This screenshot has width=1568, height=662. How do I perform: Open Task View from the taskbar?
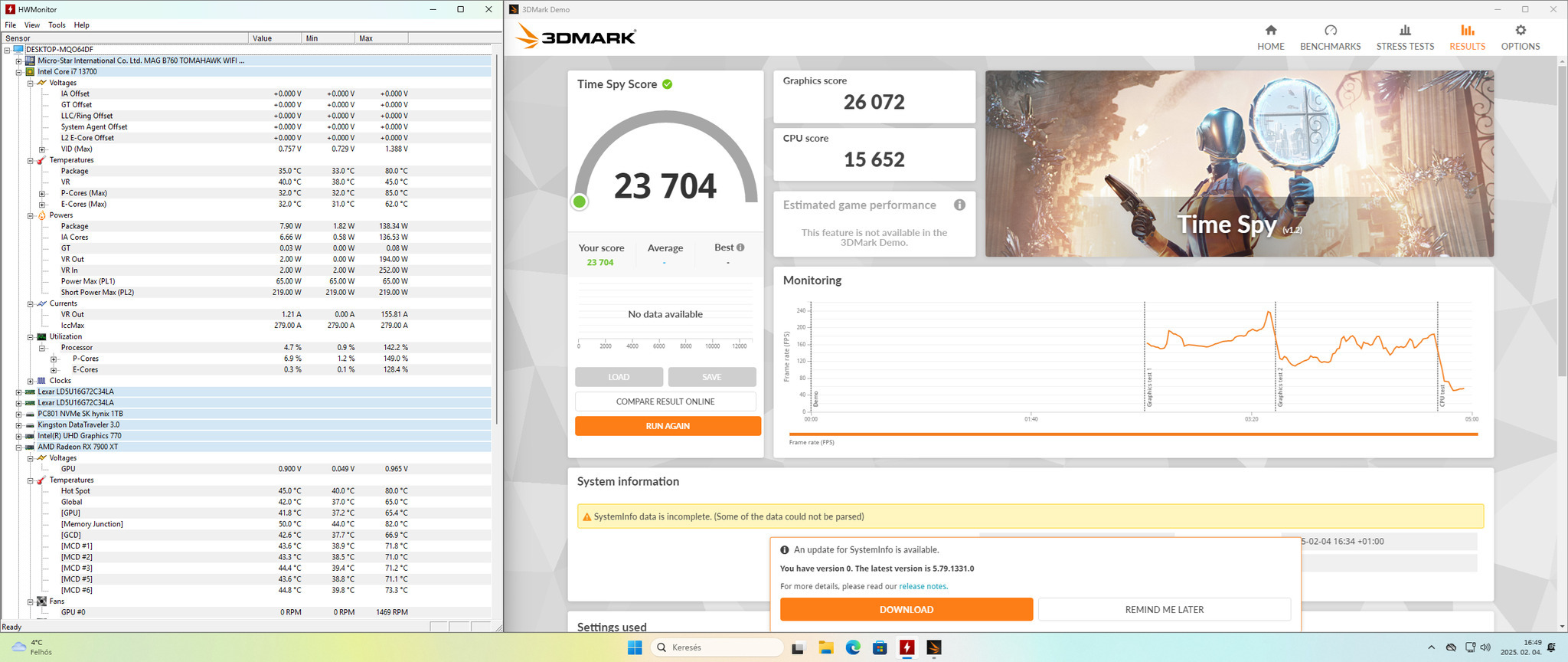tap(798, 648)
